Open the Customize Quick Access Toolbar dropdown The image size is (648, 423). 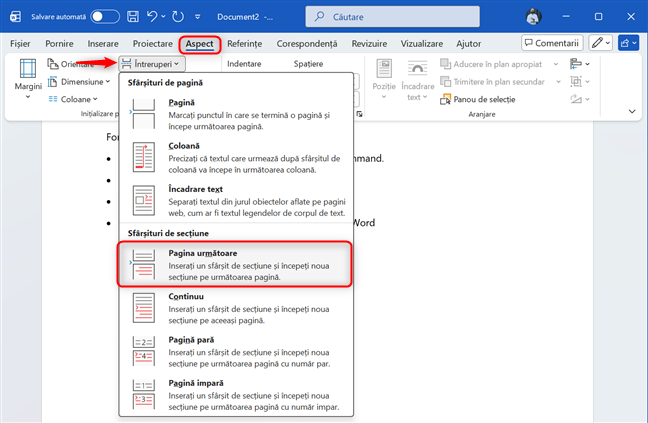(198, 17)
